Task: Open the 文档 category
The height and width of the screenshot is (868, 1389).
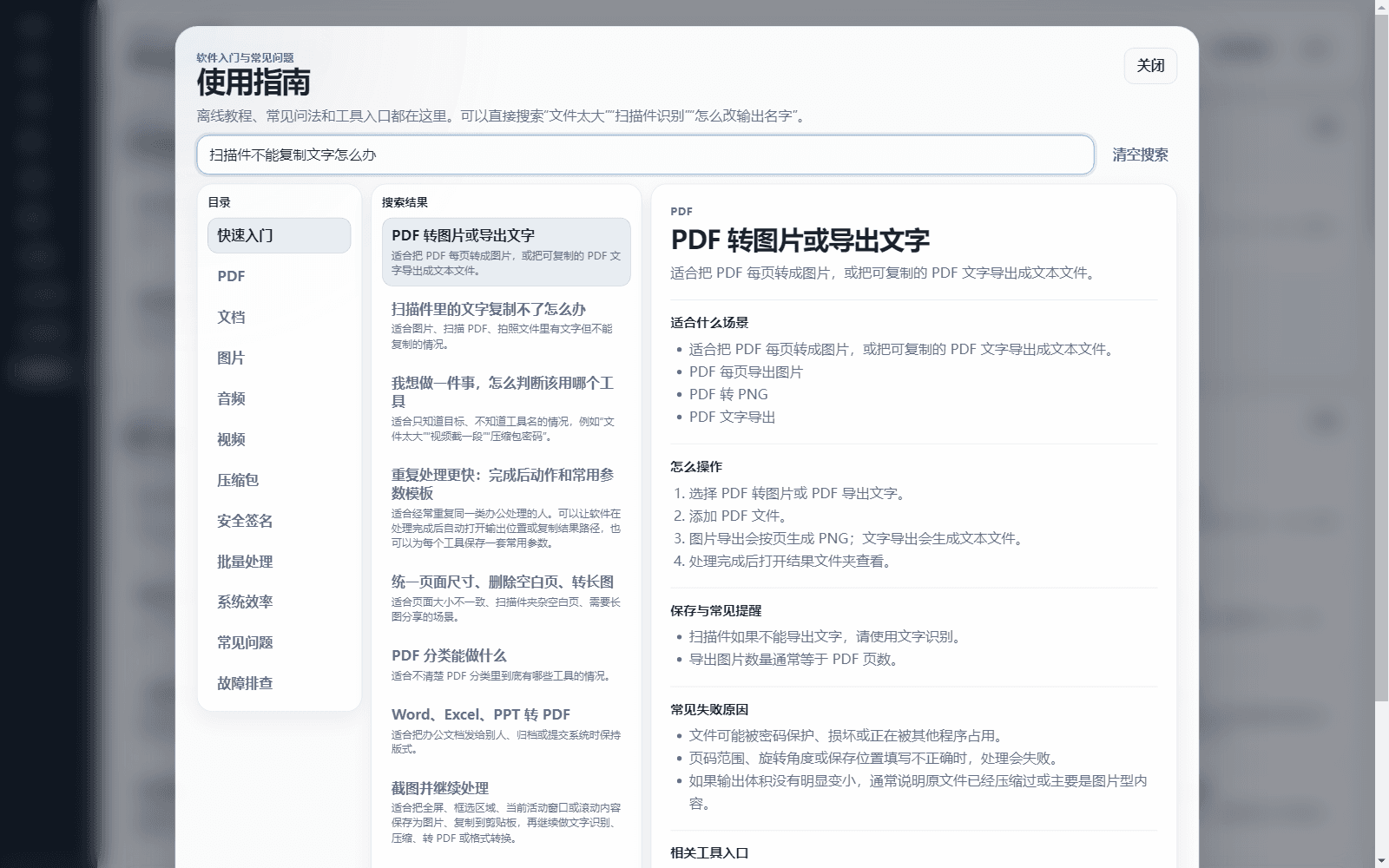Action: pos(279,317)
